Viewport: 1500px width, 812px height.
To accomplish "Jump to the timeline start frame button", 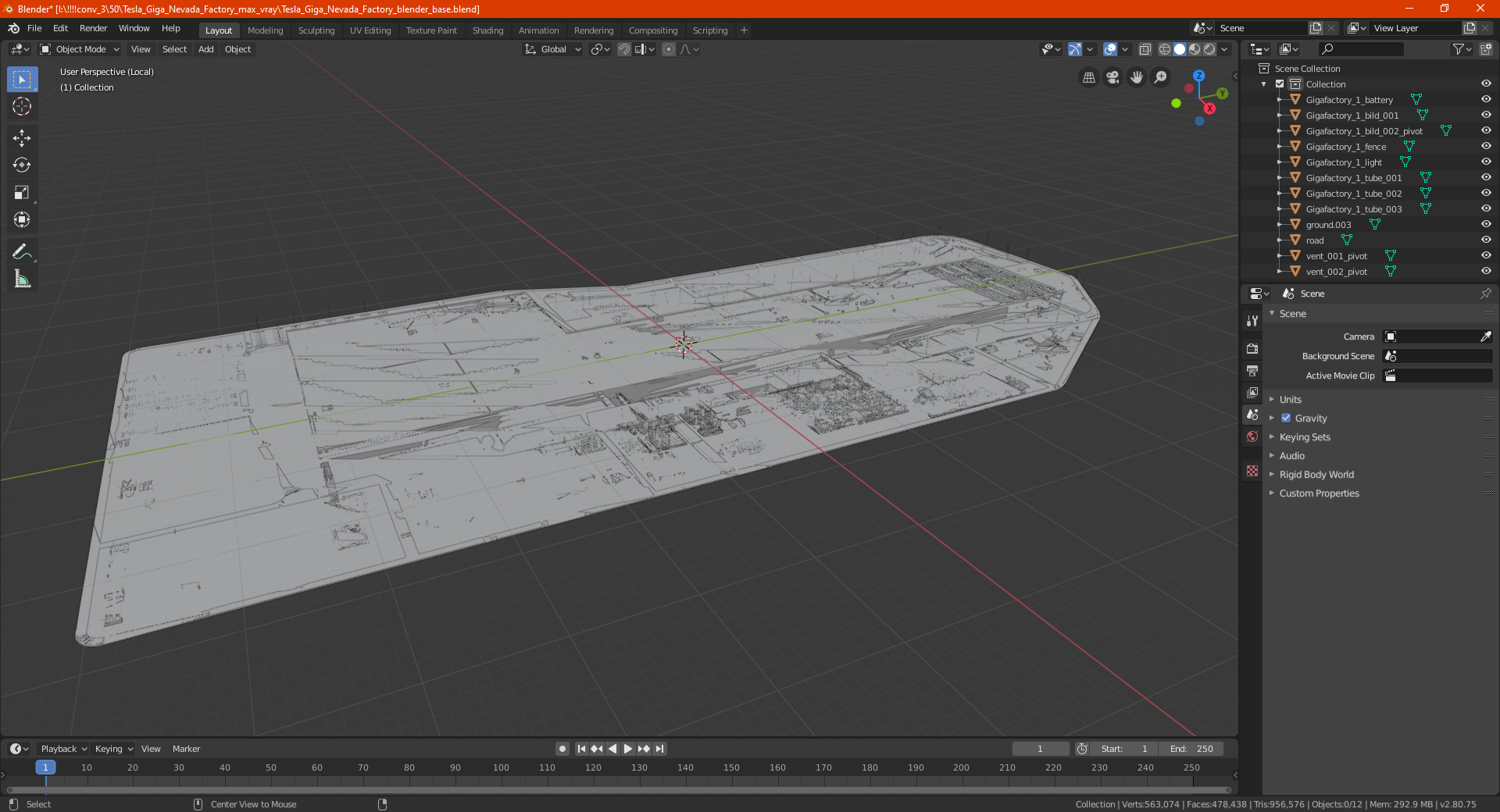I will point(581,749).
